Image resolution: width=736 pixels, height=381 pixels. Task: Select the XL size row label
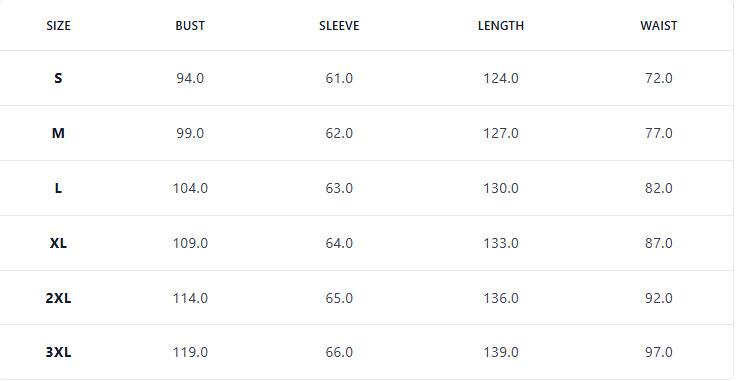58,243
